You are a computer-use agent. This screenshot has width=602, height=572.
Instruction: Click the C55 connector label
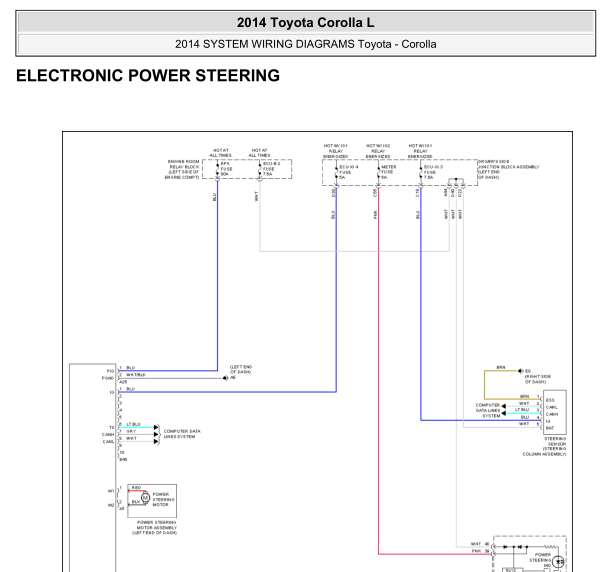[375, 193]
